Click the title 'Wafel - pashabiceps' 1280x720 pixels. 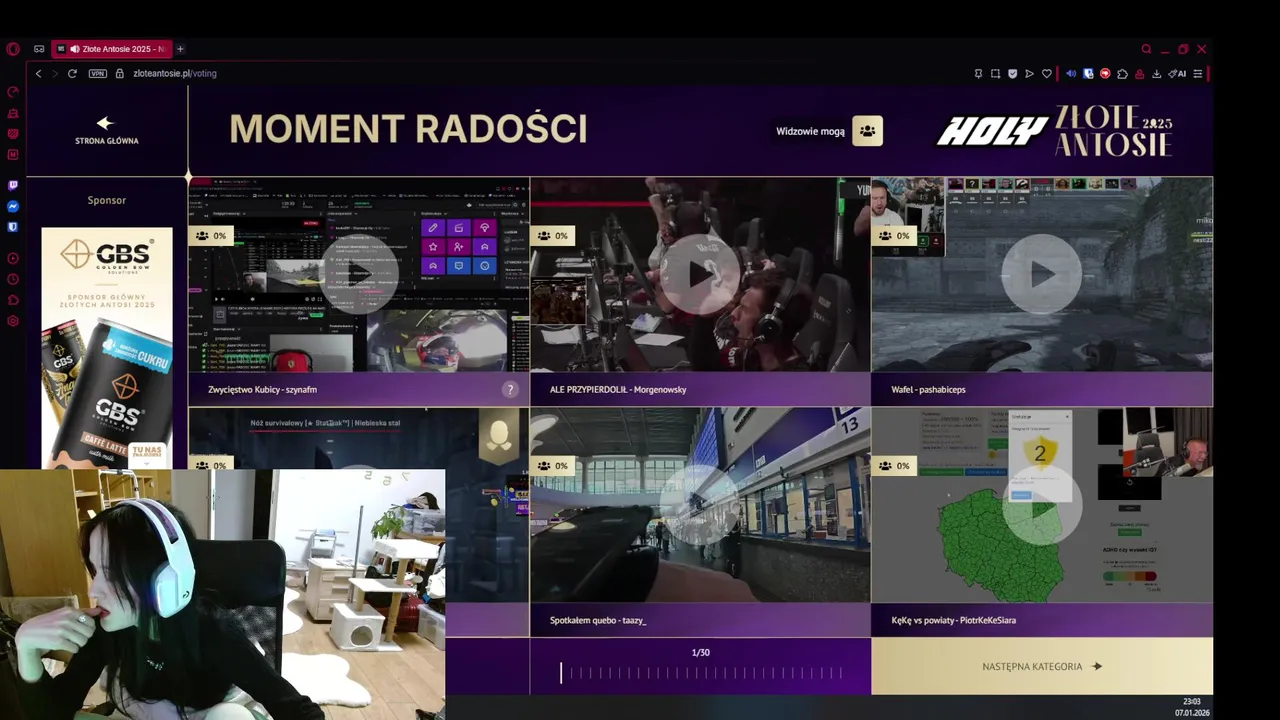click(x=928, y=390)
